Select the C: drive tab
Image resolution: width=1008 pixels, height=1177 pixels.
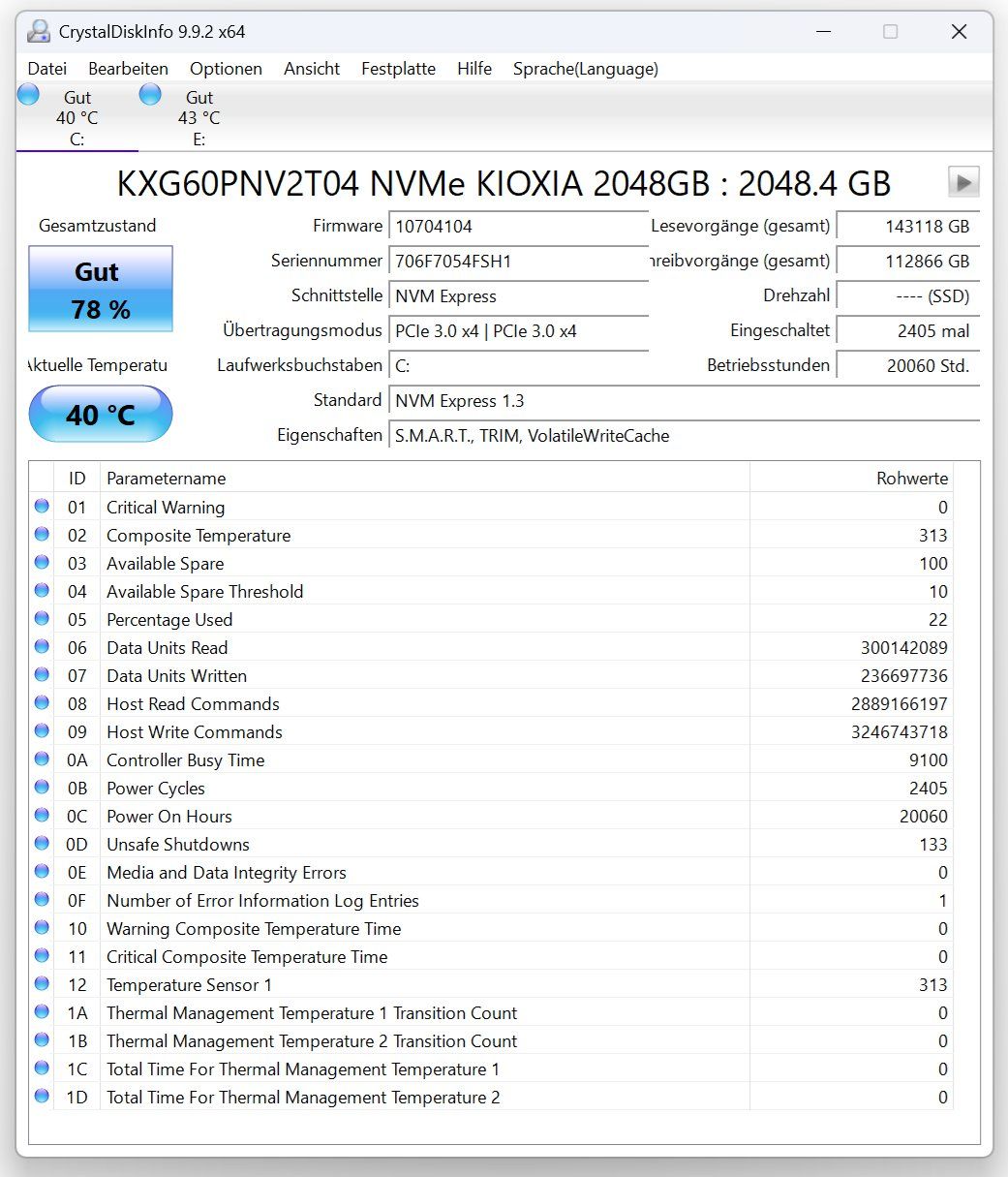[77, 117]
